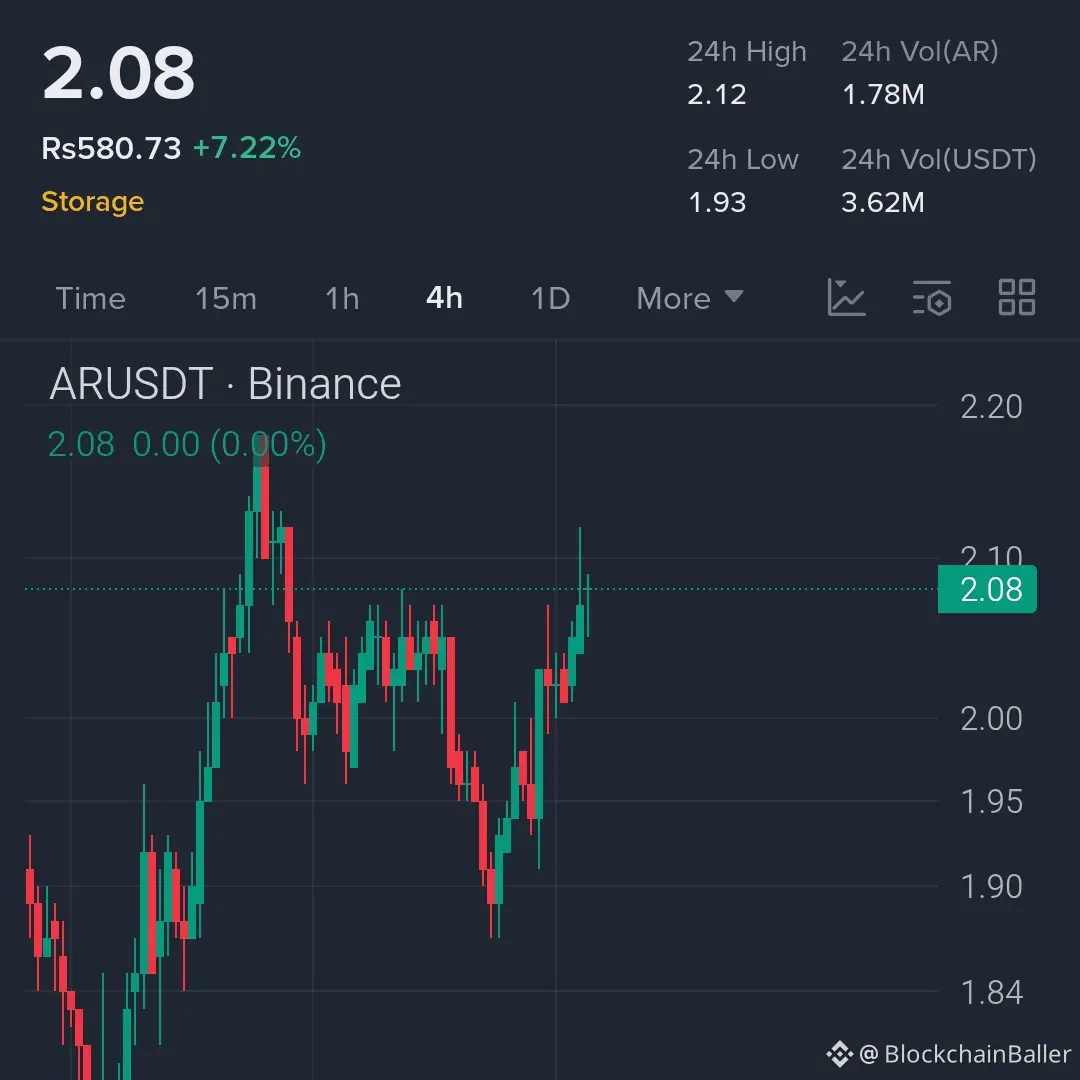The height and width of the screenshot is (1080, 1080).
Task: Click the 24h High label
Action: tap(747, 52)
